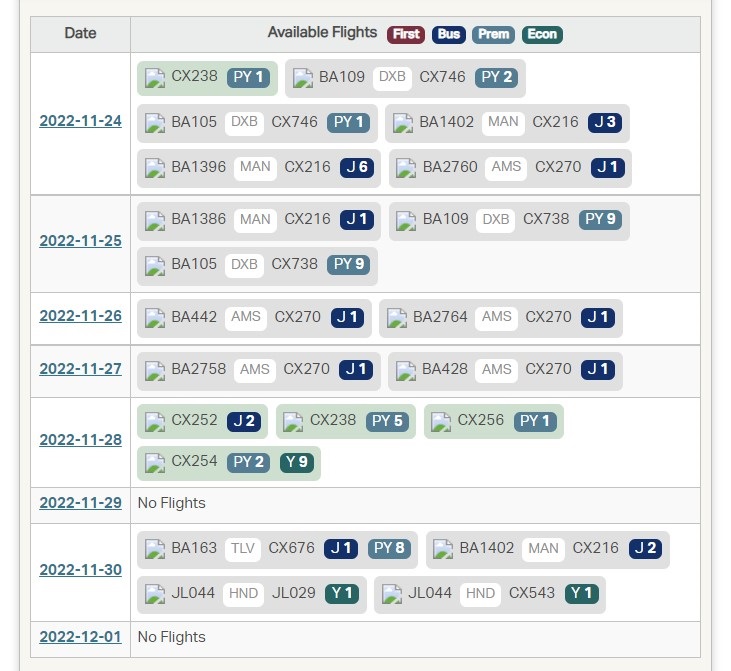Click the airline logo beside BA105 DXB CX738
The width and height of the screenshot is (731, 671).
click(155, 266)
